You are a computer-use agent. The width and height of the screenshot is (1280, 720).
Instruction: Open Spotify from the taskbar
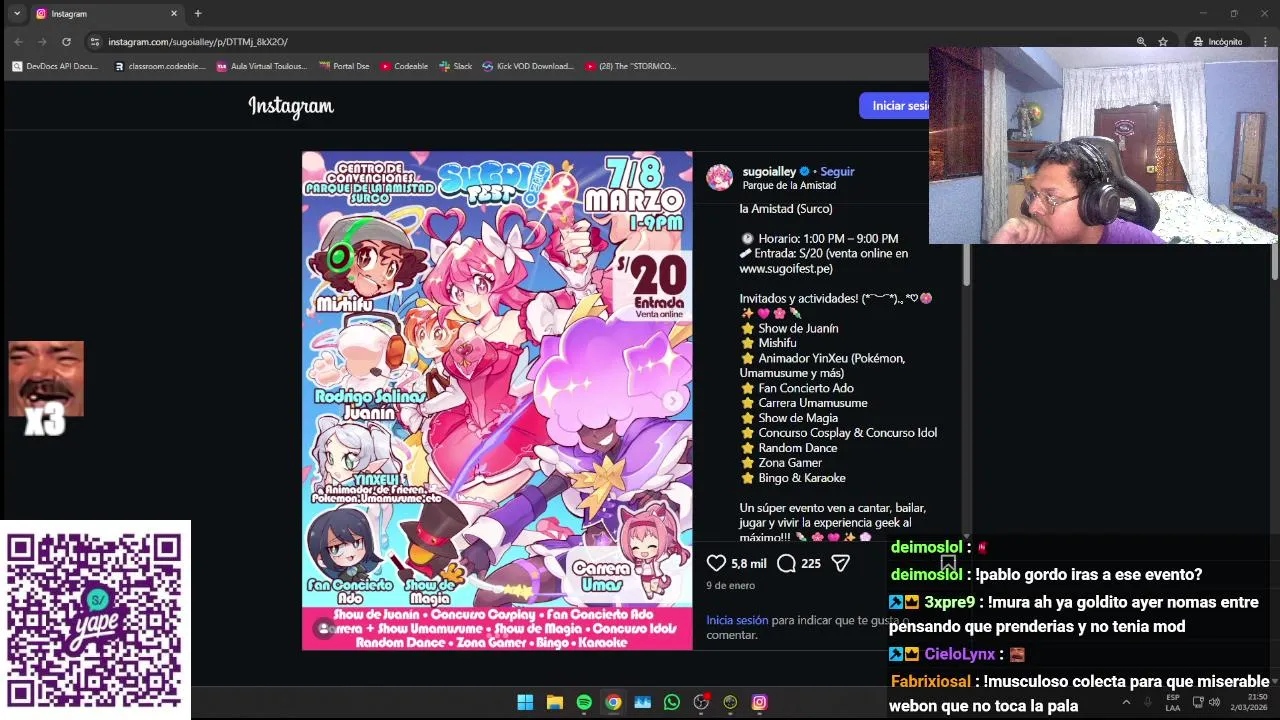(584, 702)
